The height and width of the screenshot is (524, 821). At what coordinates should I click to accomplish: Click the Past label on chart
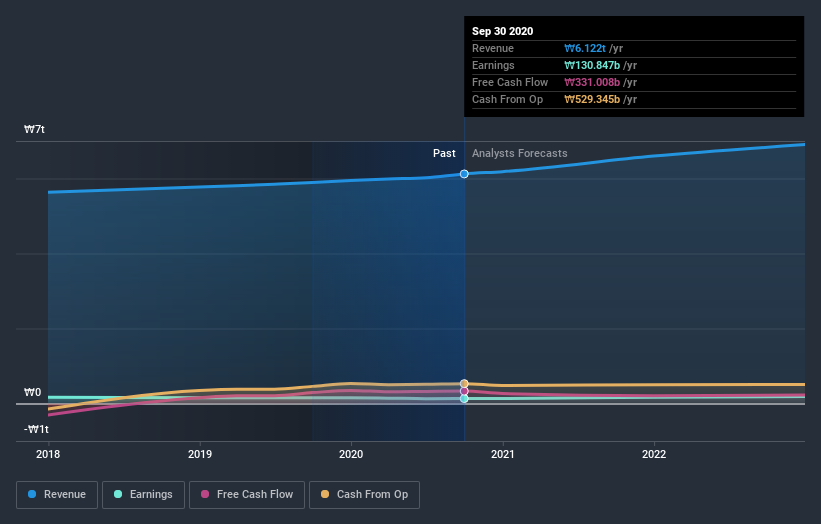tap(444, 153)
